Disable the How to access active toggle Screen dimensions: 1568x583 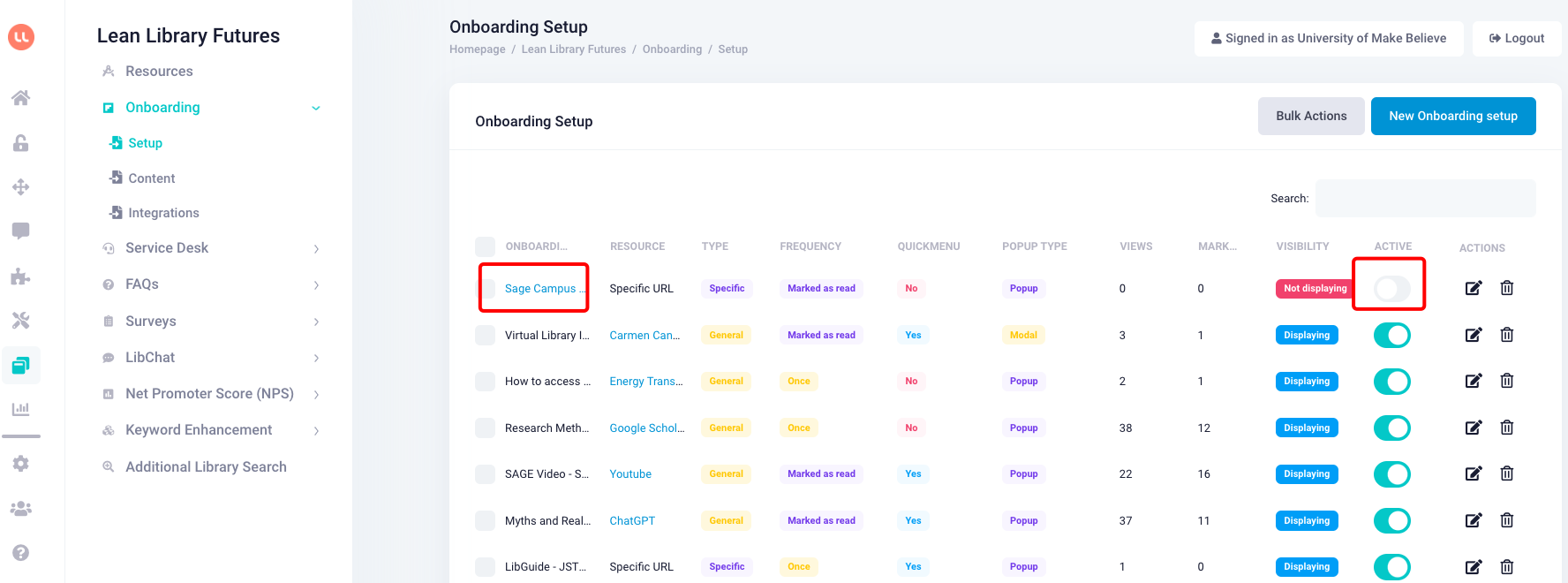1391,382
